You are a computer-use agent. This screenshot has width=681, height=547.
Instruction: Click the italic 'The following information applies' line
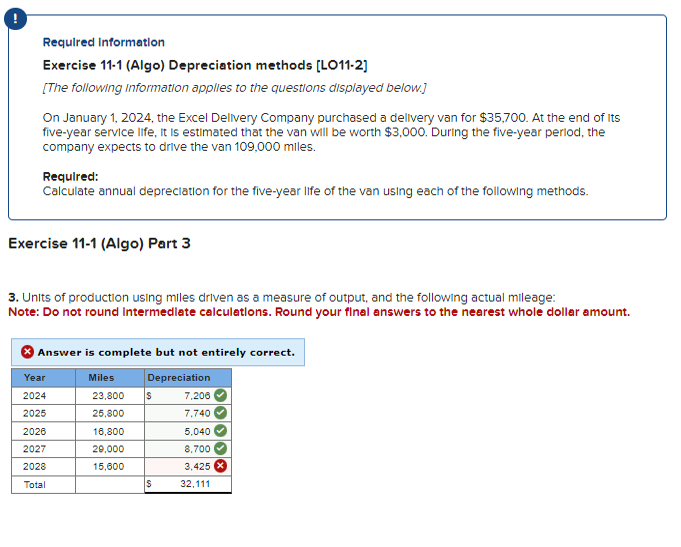coord(235,88)
